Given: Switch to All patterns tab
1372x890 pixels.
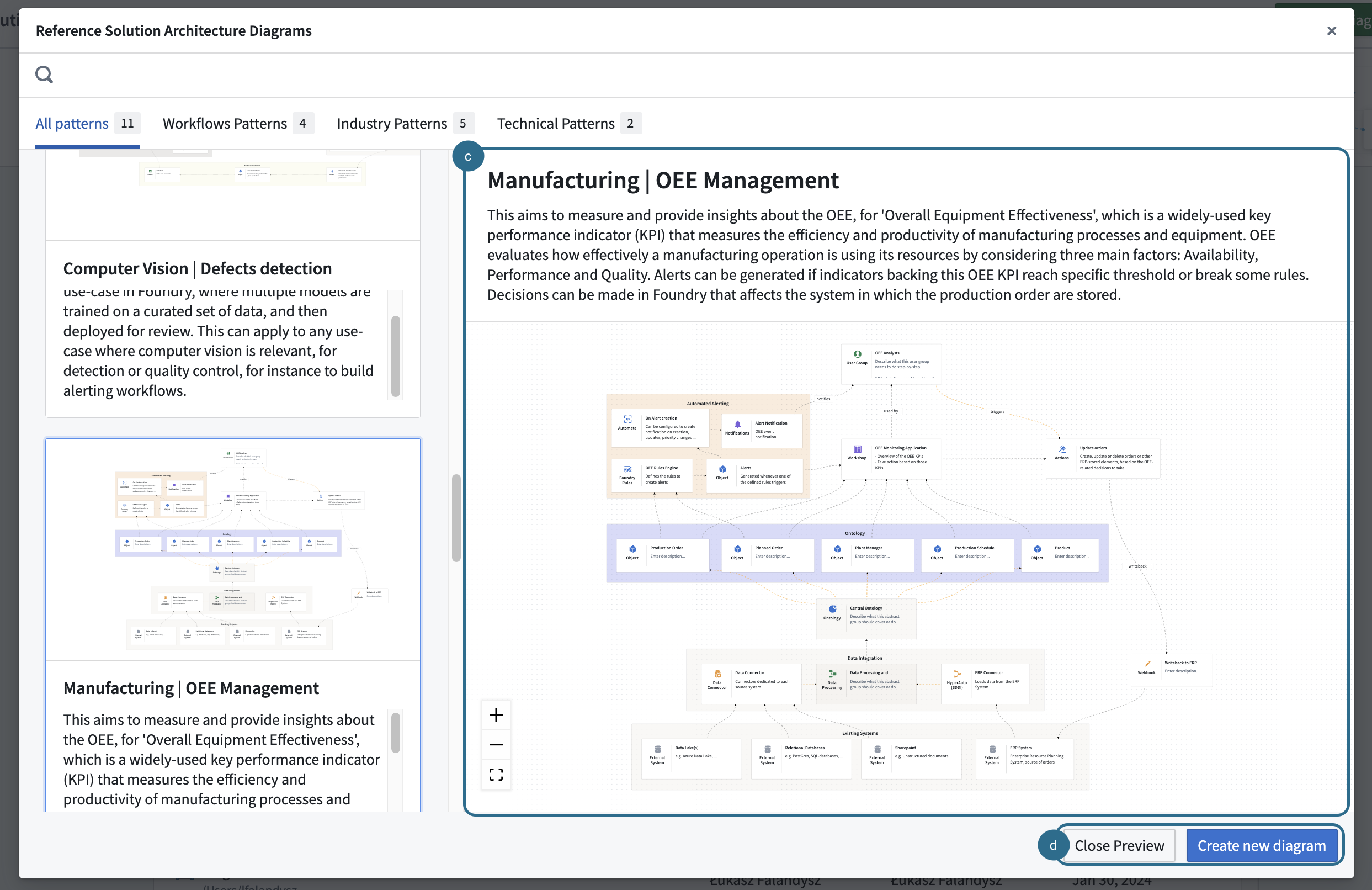Looking at the screenshot, I should click(x=88, y=124).
